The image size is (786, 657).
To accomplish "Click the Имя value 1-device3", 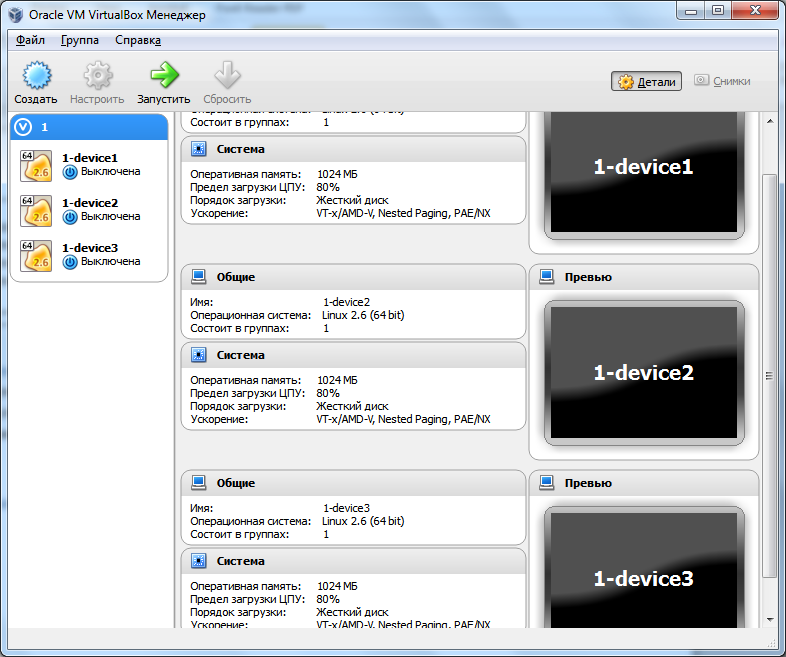I will click(x=346, y=508).
